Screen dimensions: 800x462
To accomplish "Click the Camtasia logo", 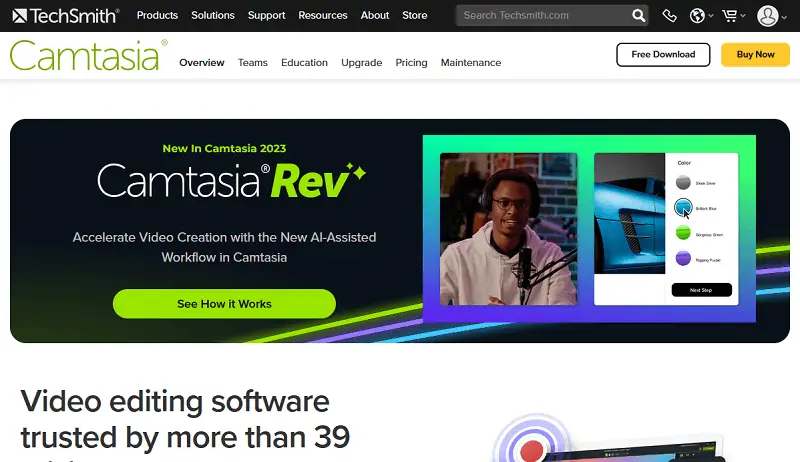I will click(88, 55).
